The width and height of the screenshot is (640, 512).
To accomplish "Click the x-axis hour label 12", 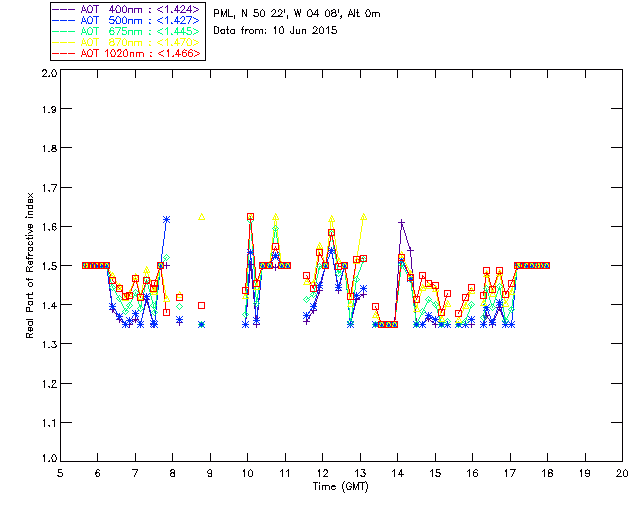I will [x=322, y=473].
